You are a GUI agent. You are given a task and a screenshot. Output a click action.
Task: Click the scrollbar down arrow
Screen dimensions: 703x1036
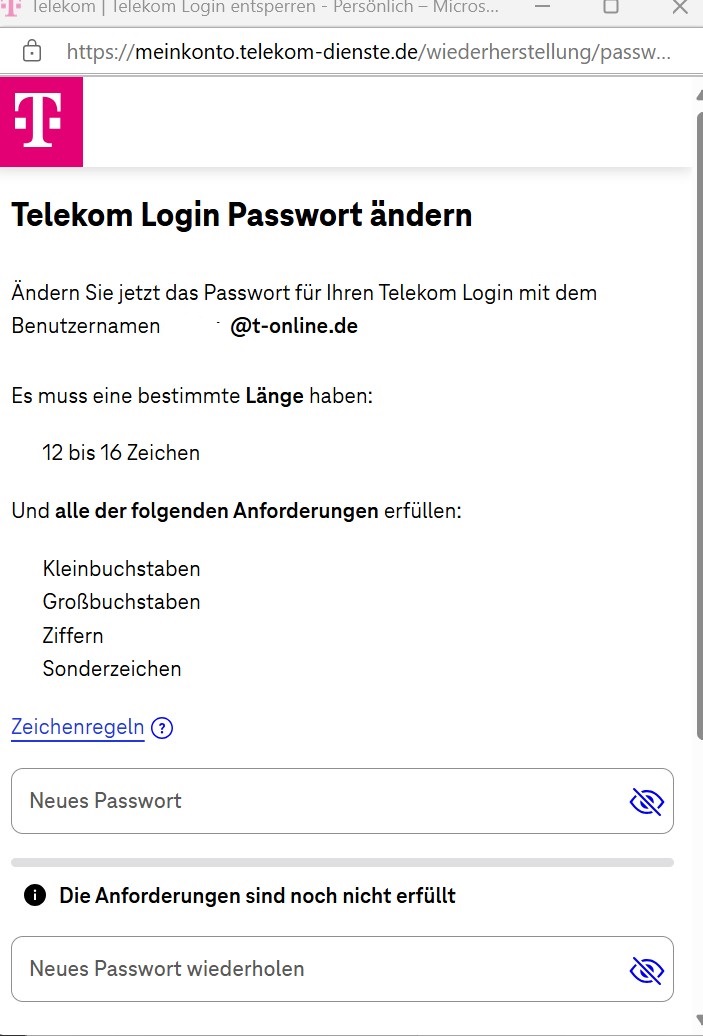point(700,1021)
